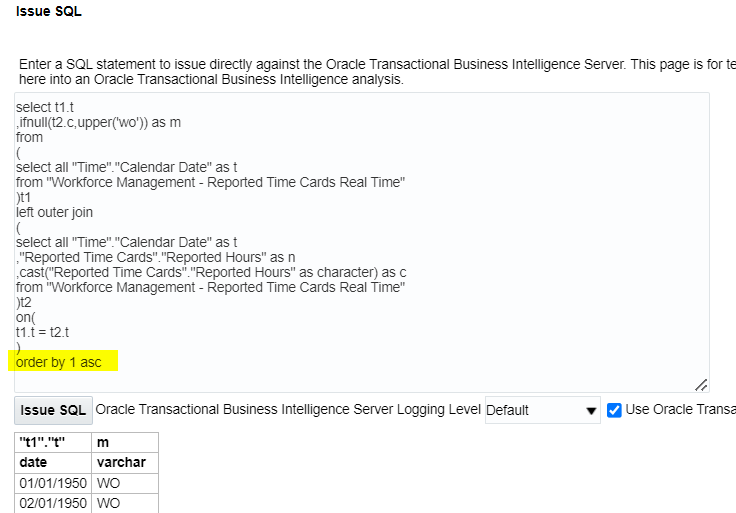Select the 02/01/1950 date cell
The width and height of the screenshot is (736, 513).
(53, 503)
